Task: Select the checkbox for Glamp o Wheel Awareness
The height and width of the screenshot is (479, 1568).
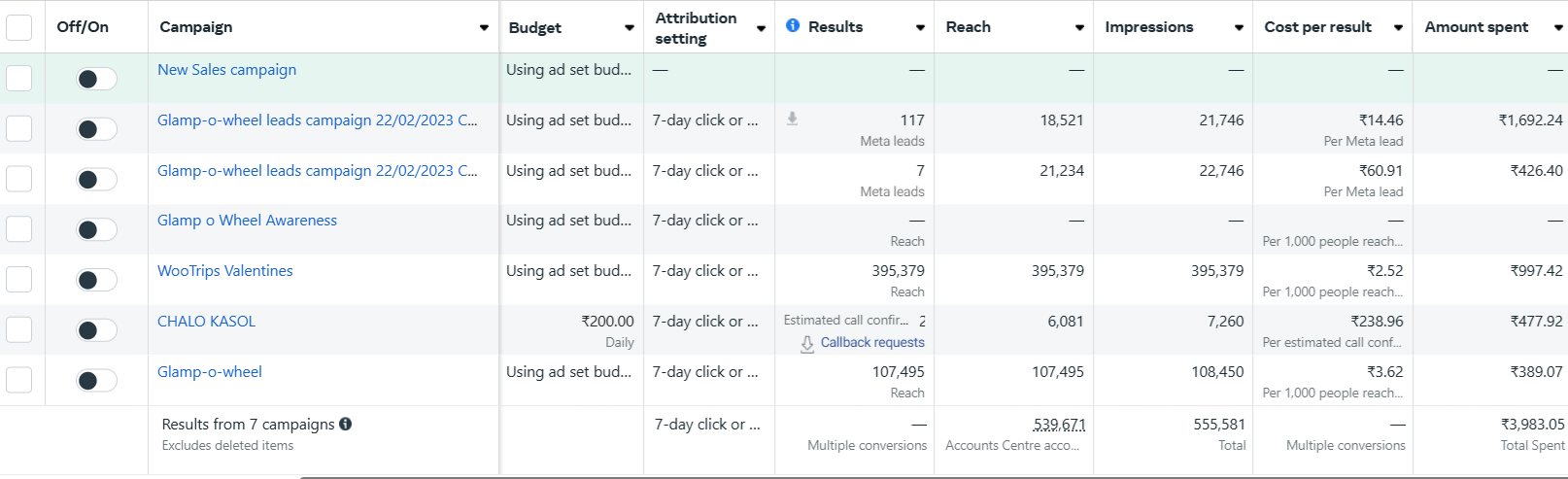Action: 19,229
